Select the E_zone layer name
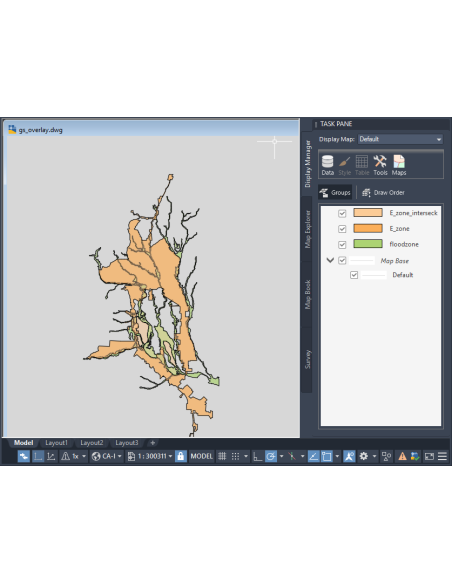The width and height of the screenshot is (452, 584). (x=399, y=229)
